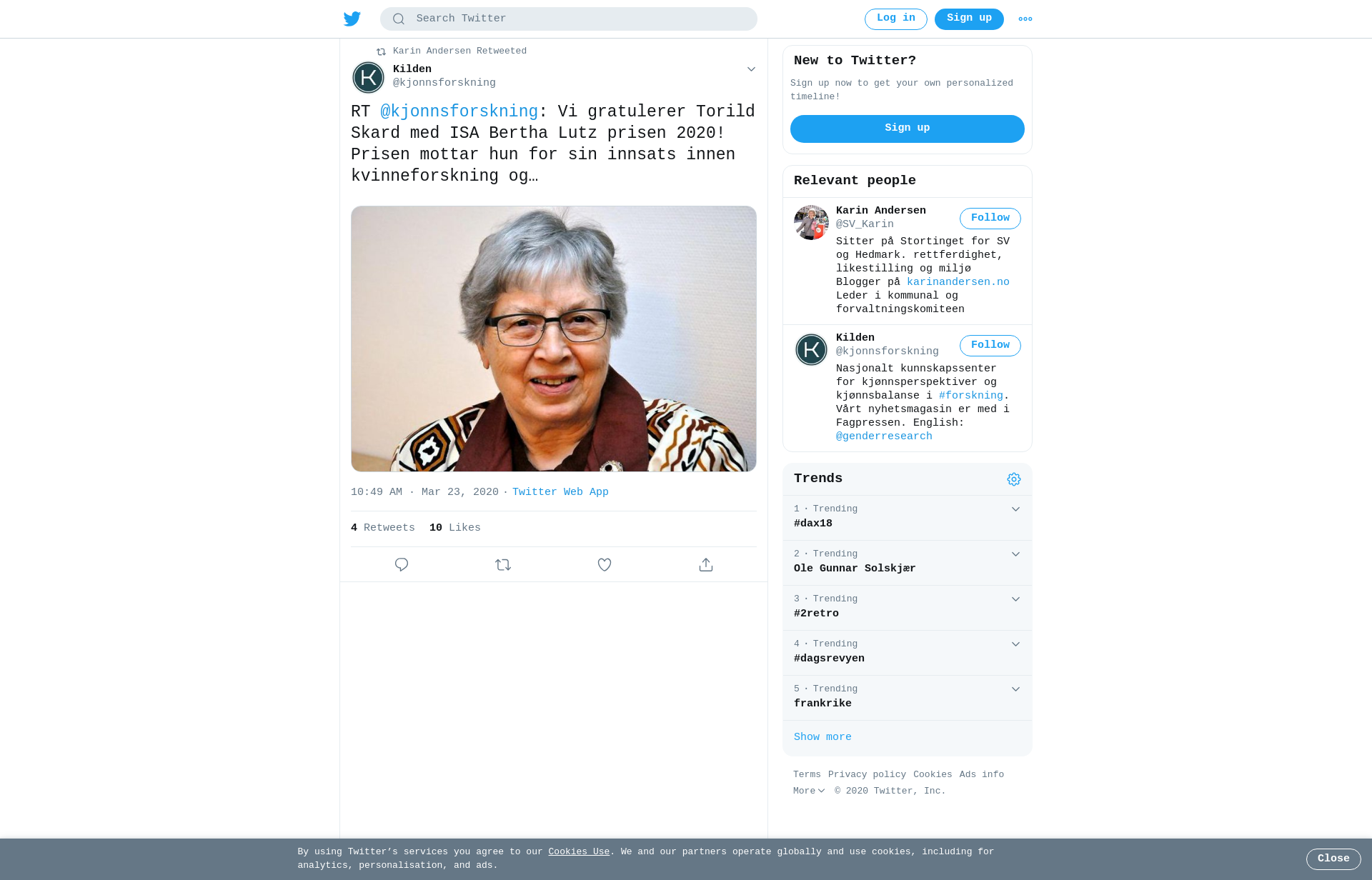1372x880 pixels.
Task: Open Trends settings gear icon
Action: pos(1014,479)
